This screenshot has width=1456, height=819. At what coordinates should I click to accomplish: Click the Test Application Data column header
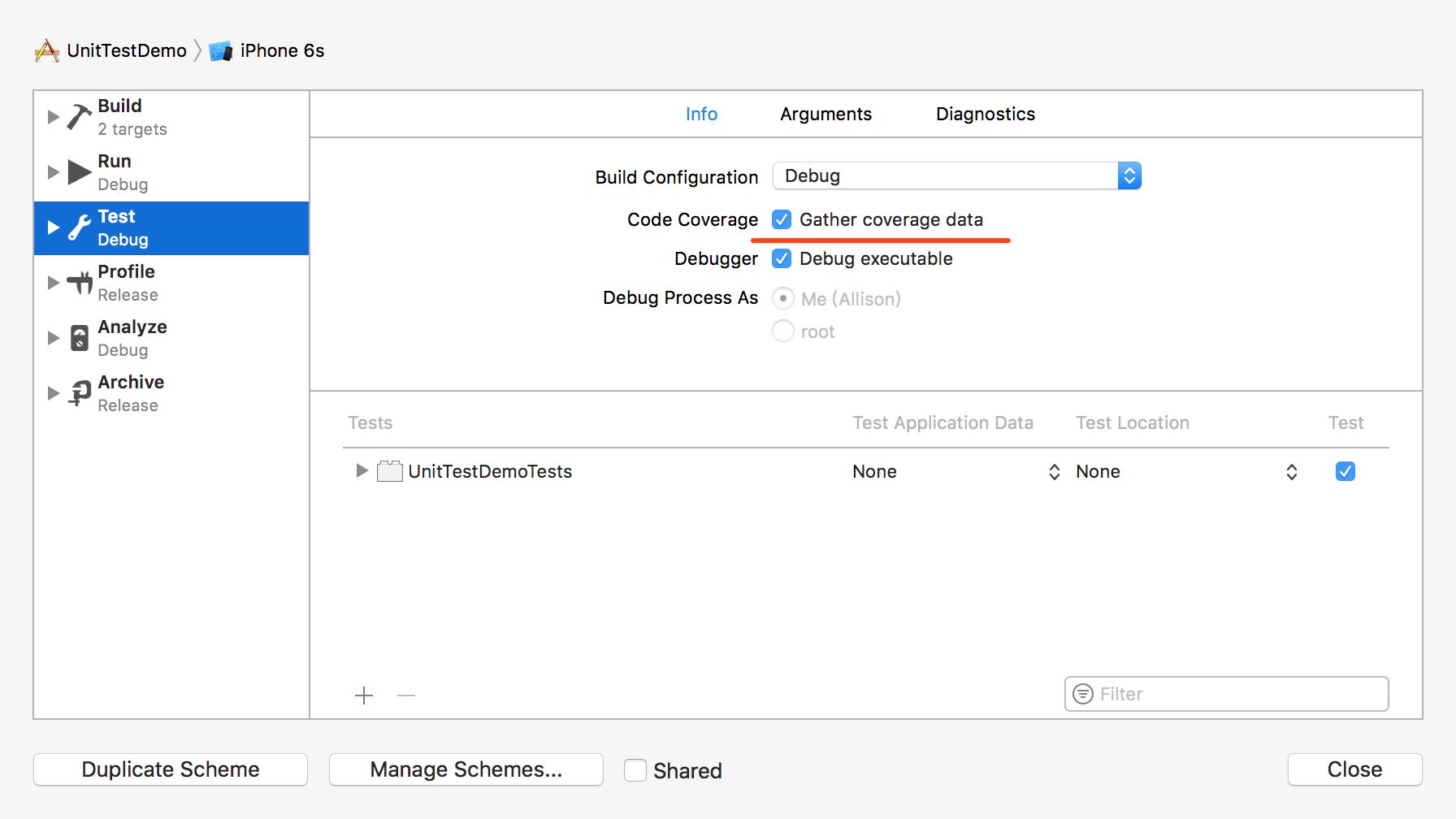pyautogui.click(x=942, y=422)
